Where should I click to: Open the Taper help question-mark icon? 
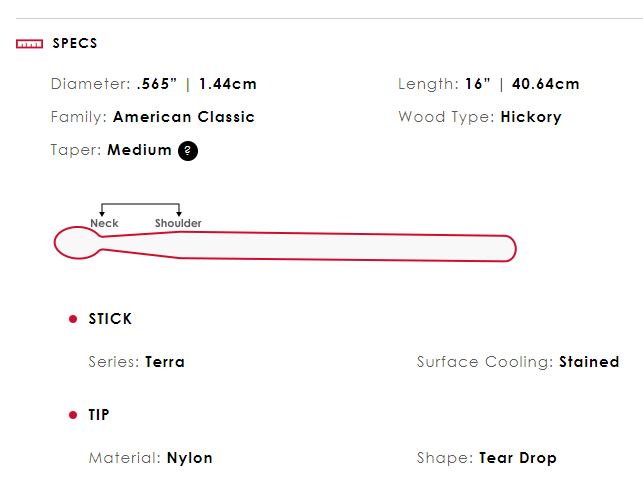(188, 151)
